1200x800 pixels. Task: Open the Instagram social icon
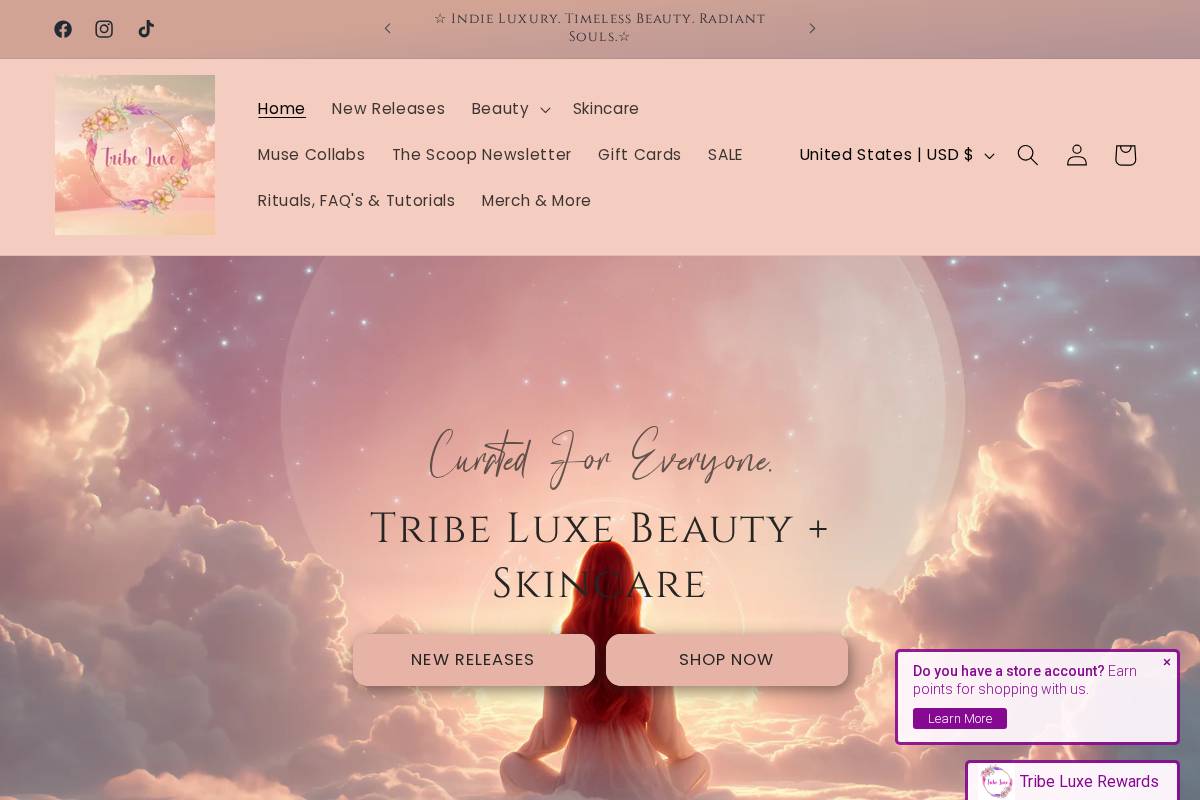click(104, 29)
